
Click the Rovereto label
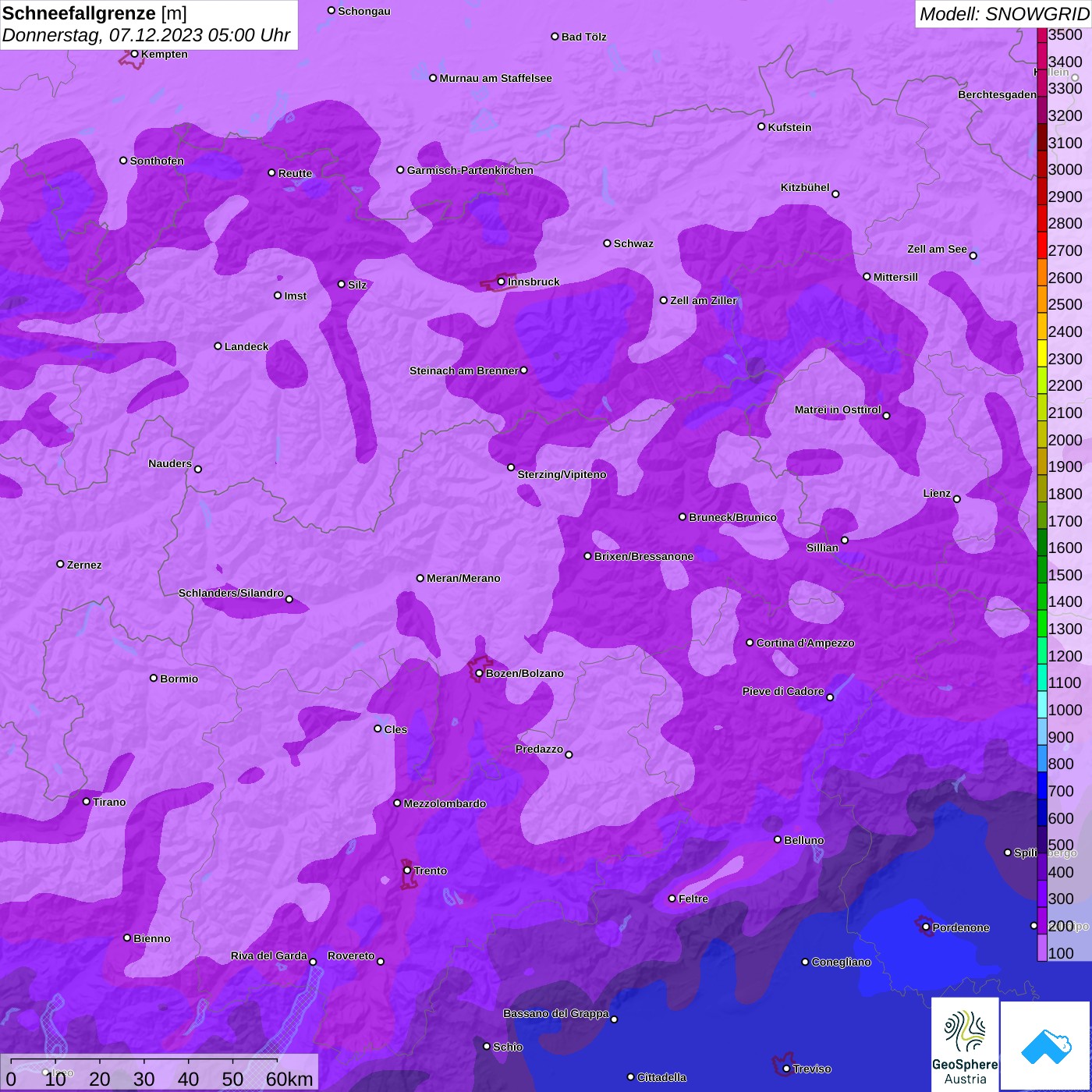click(x=351, y=955)
